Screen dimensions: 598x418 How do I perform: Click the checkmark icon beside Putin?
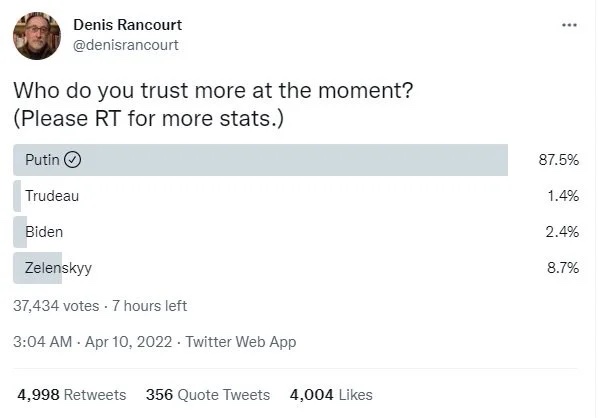tap(72, 160)
